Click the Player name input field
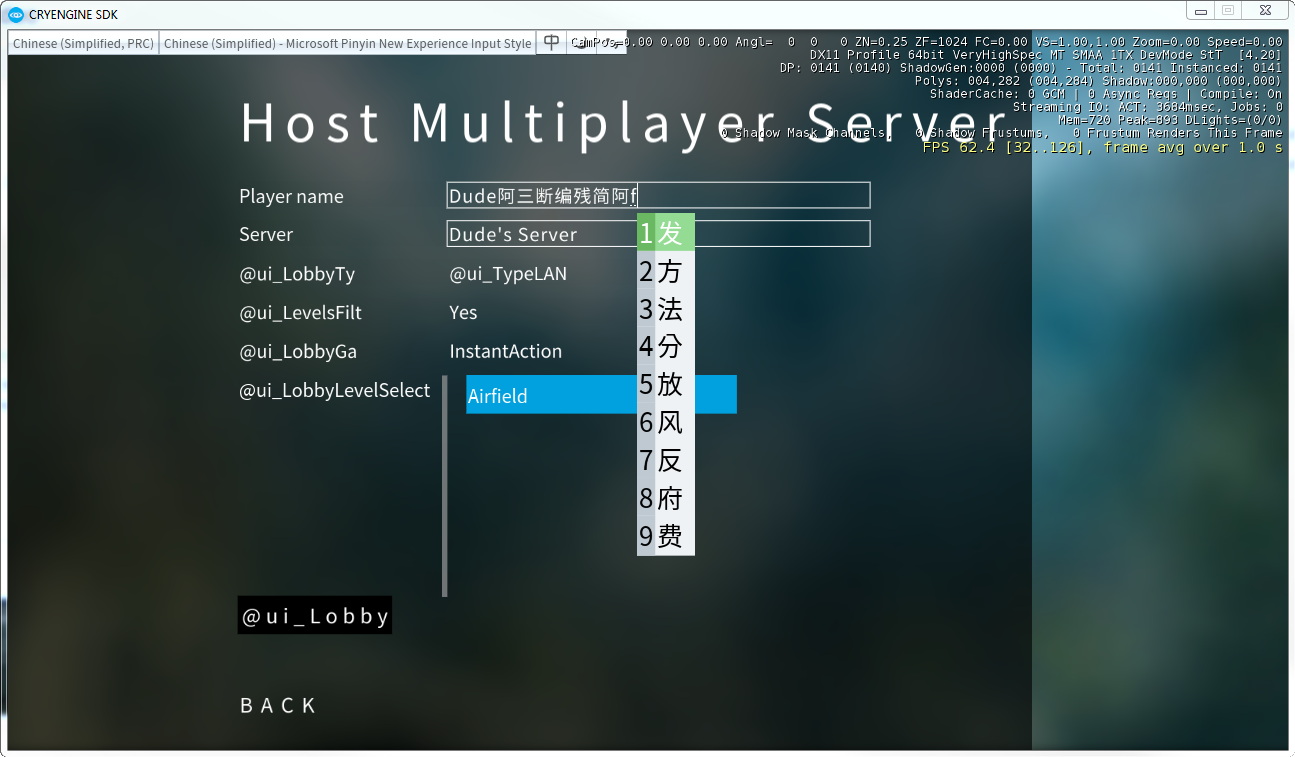Screen dimensions: 1295x757 tap(658, 195)
